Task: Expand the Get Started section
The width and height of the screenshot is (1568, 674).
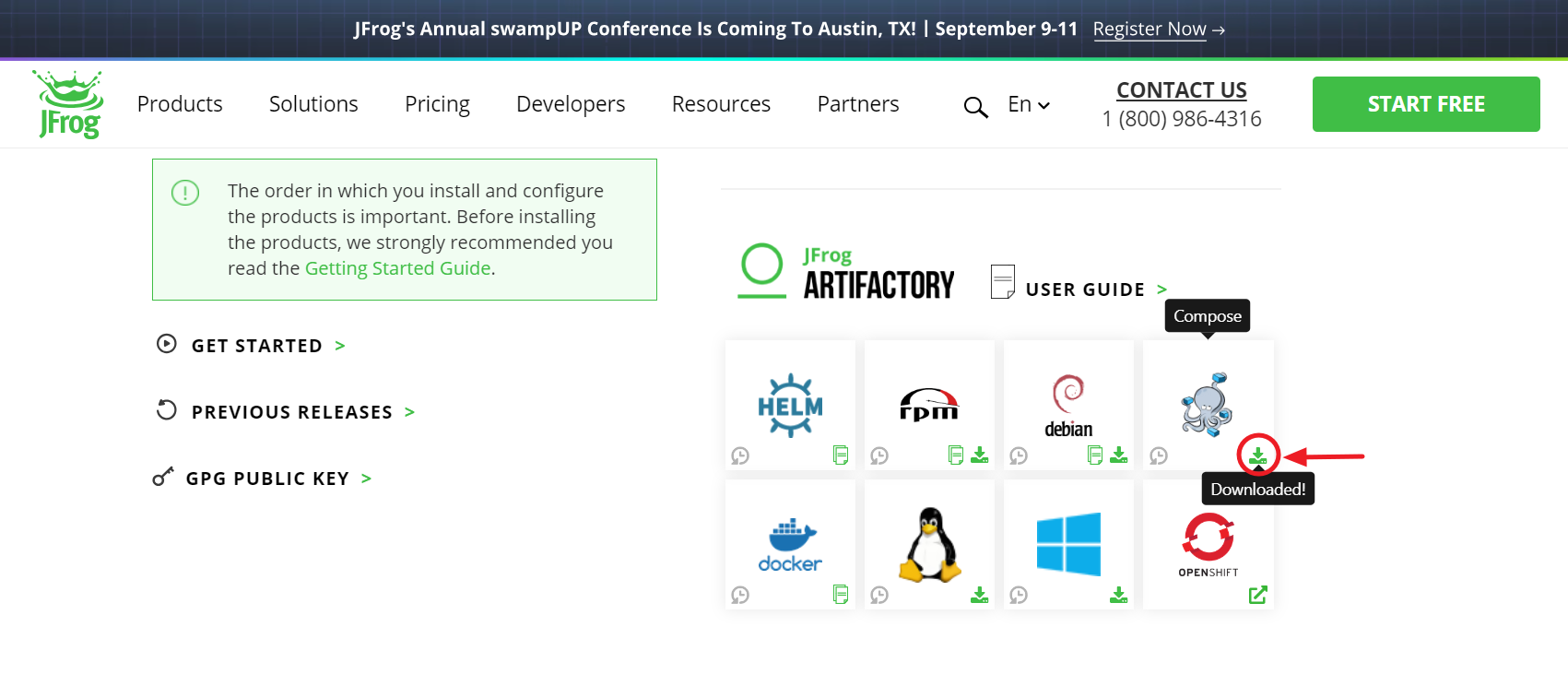Action: 257,346
